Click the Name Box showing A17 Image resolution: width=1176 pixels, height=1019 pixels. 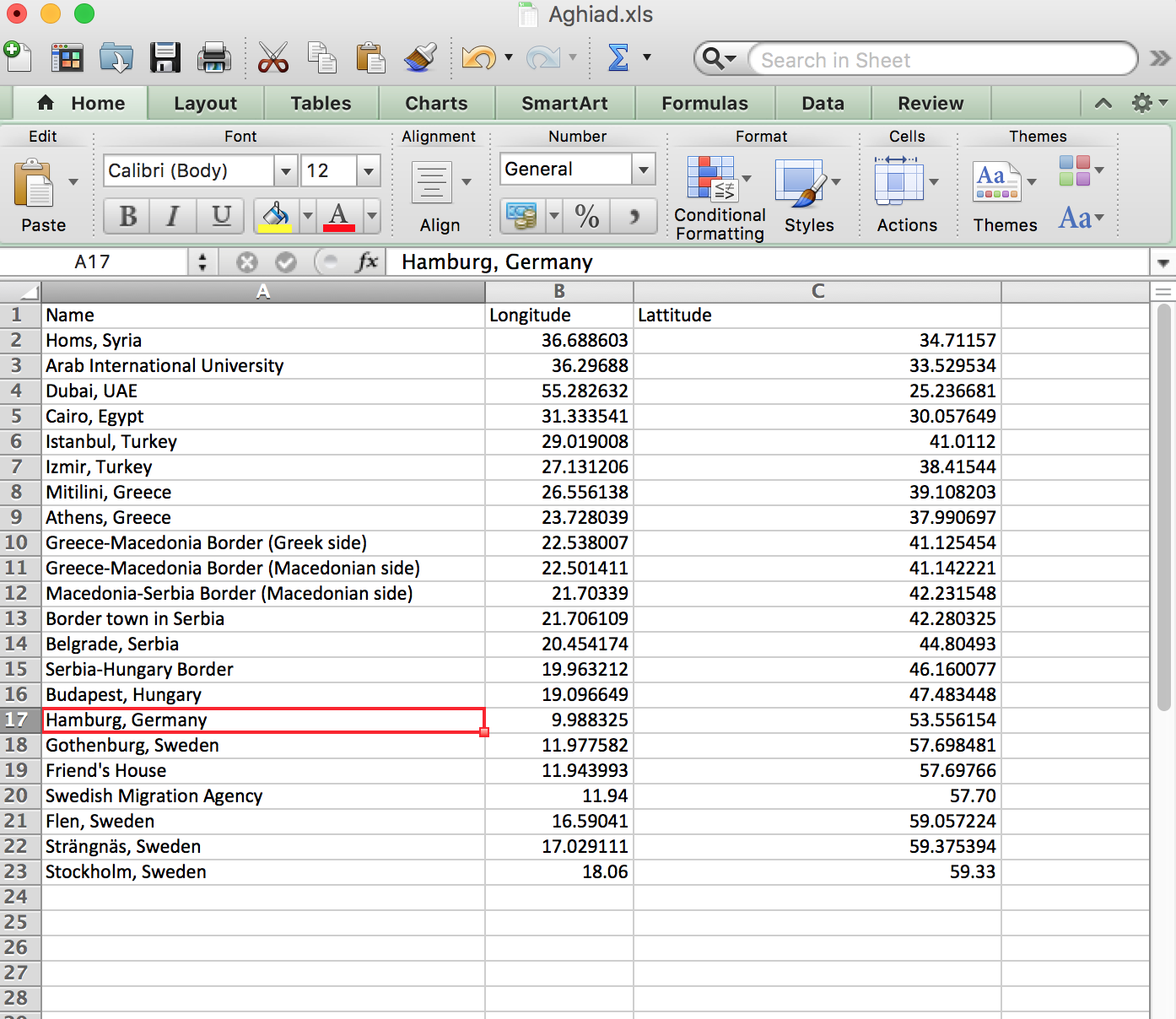coord(93,262)
